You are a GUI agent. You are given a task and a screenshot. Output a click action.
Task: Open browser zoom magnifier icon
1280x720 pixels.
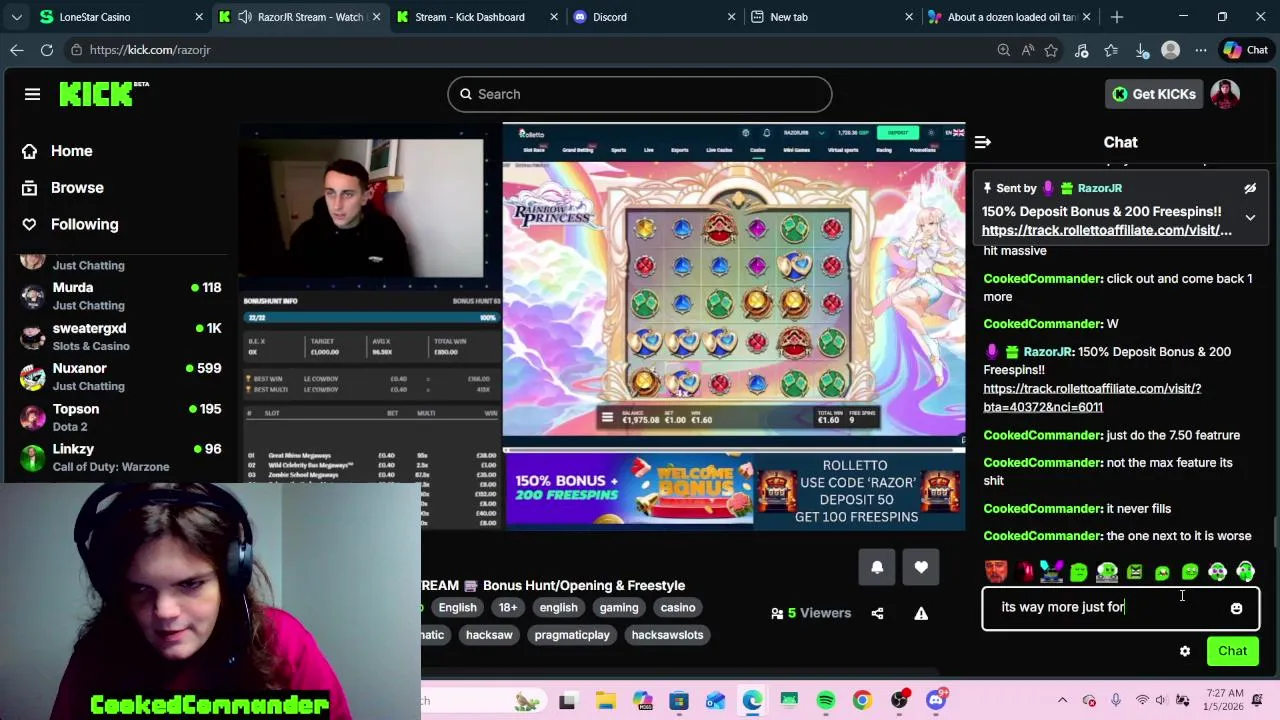coord(1003,50)
